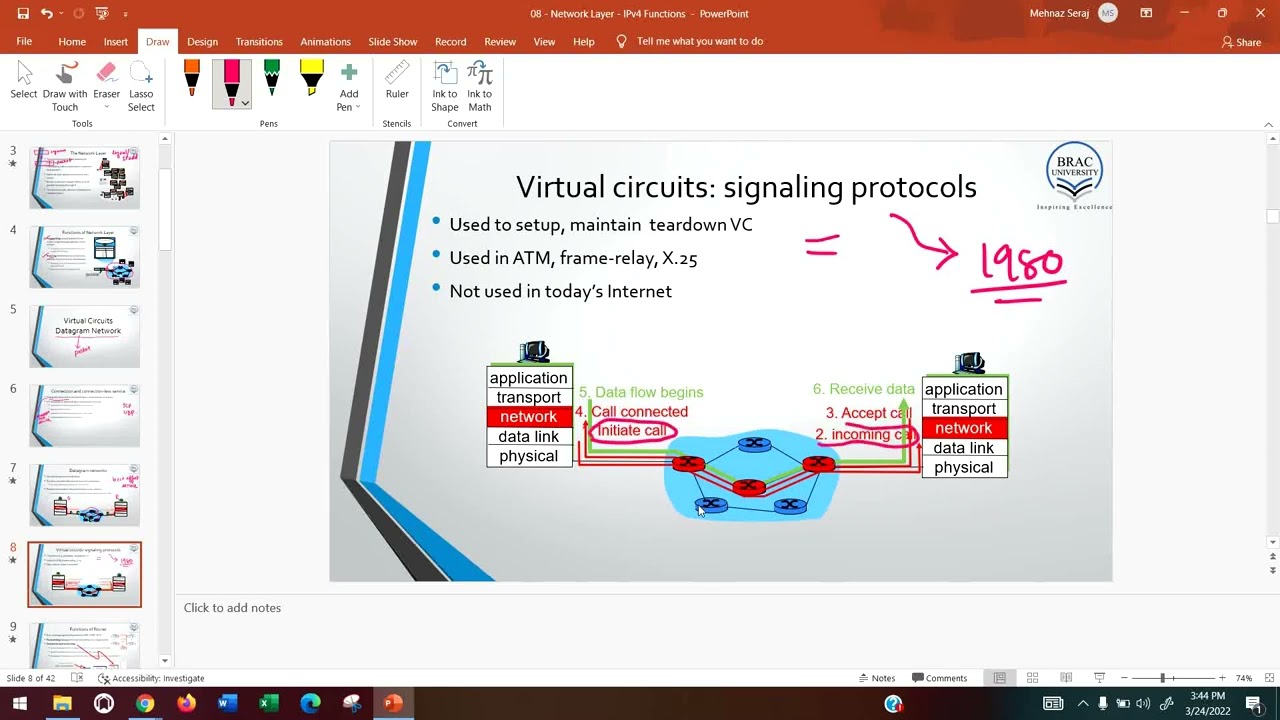1280x720 pixels.
Task: Open the Transitions tab
Action: [x=259, y=42]
